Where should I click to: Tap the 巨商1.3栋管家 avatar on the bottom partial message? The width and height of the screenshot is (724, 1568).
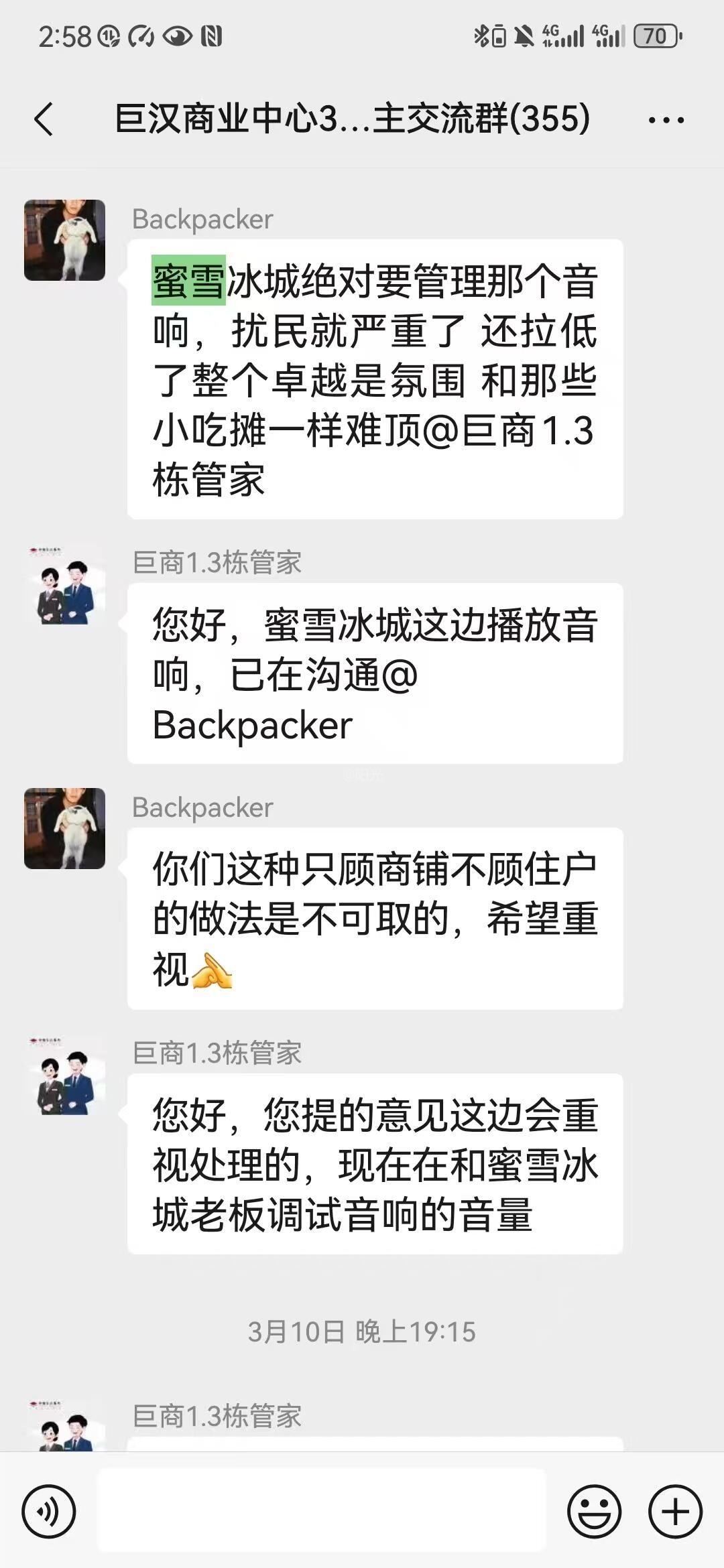[64, 1426]
